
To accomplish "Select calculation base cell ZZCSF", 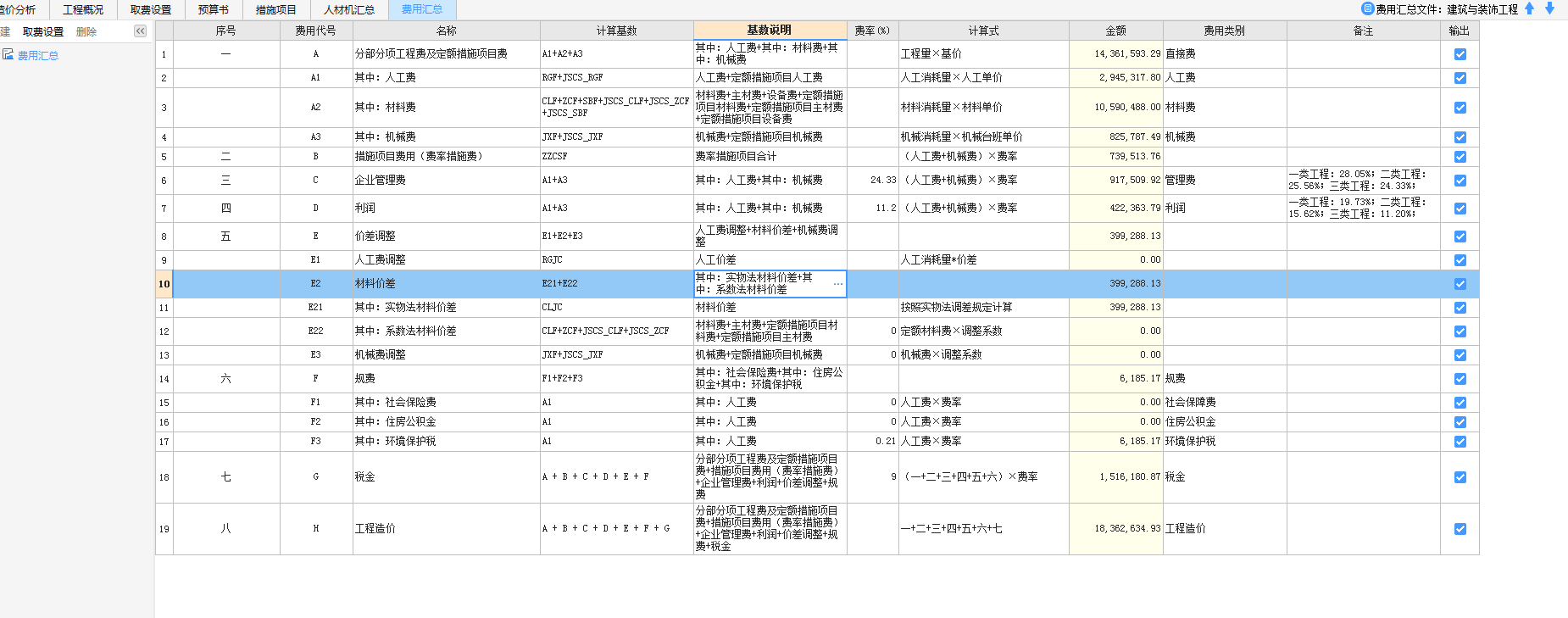I will (616, 157).
